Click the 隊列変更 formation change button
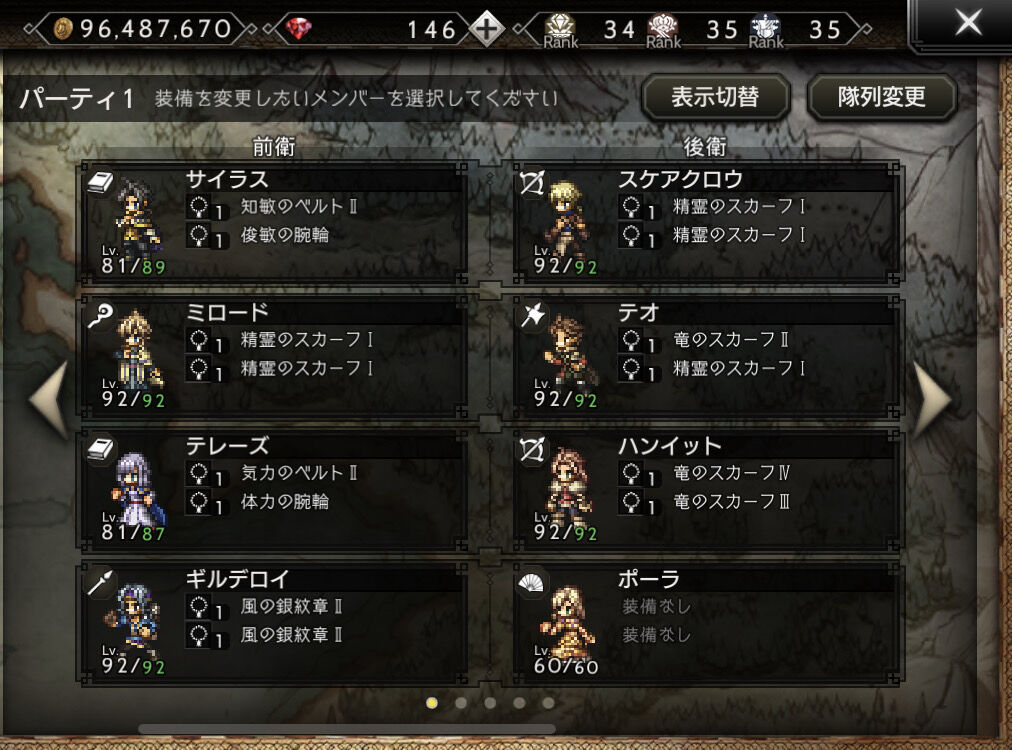The height and width of the screenshot is (750, 1012). point(882,97)
